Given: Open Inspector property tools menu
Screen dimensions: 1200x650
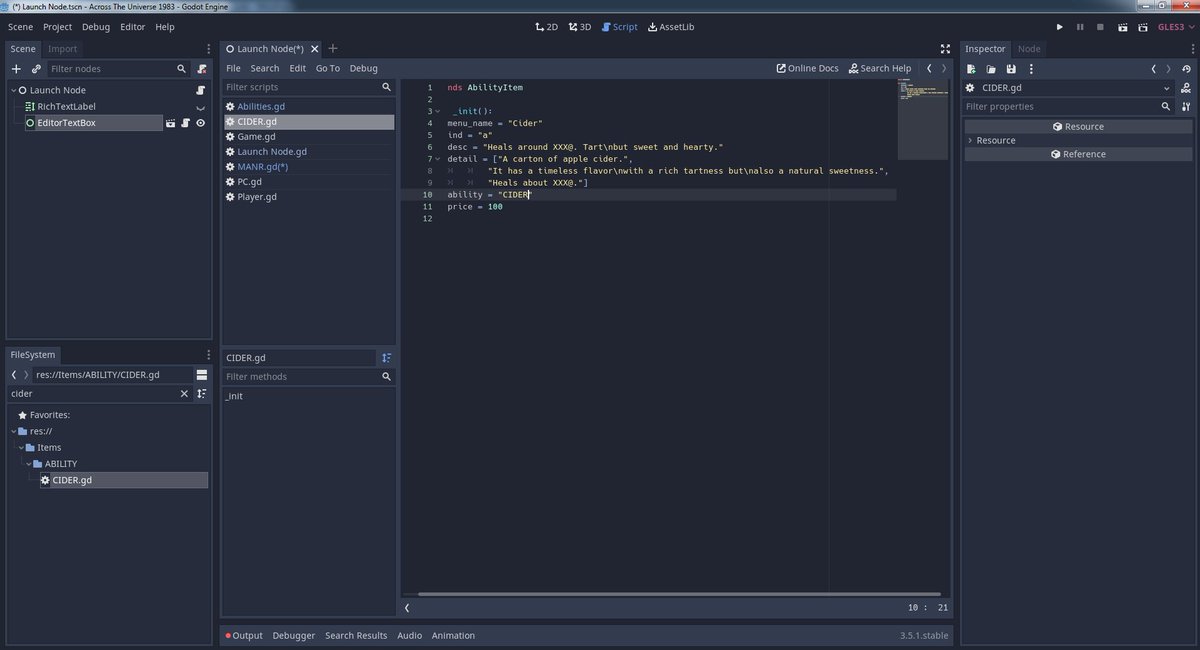Looking at the screenshot, I should (x=1186, y=106).
